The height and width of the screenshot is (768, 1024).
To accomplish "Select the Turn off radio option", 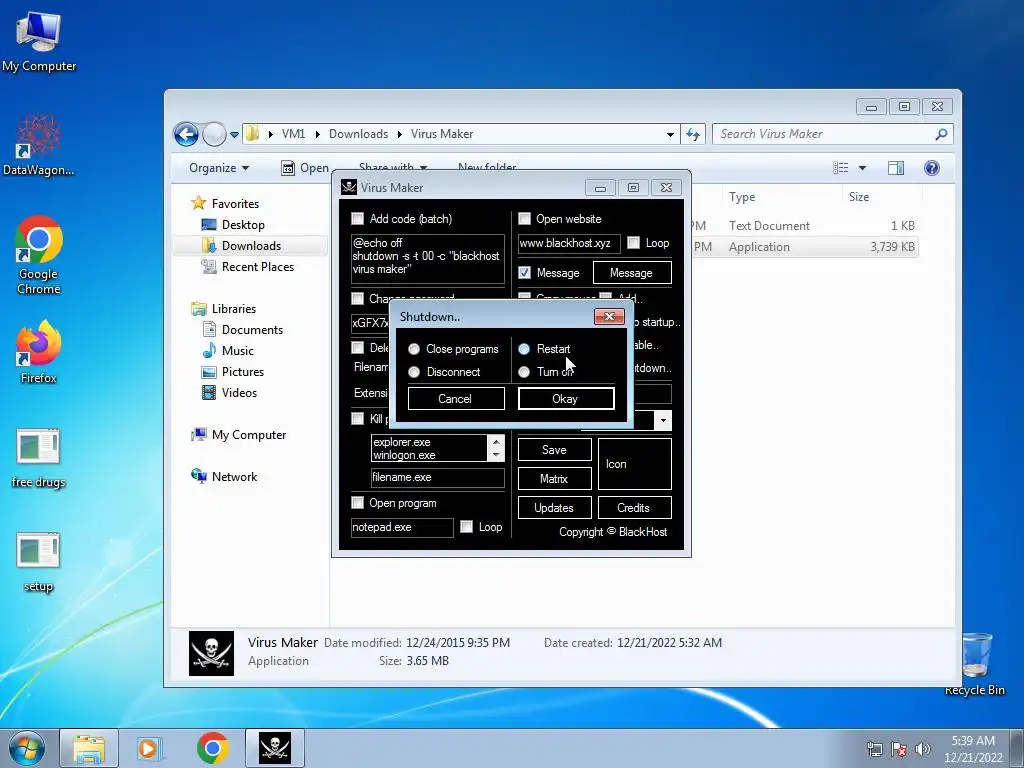I will point(524,372).
